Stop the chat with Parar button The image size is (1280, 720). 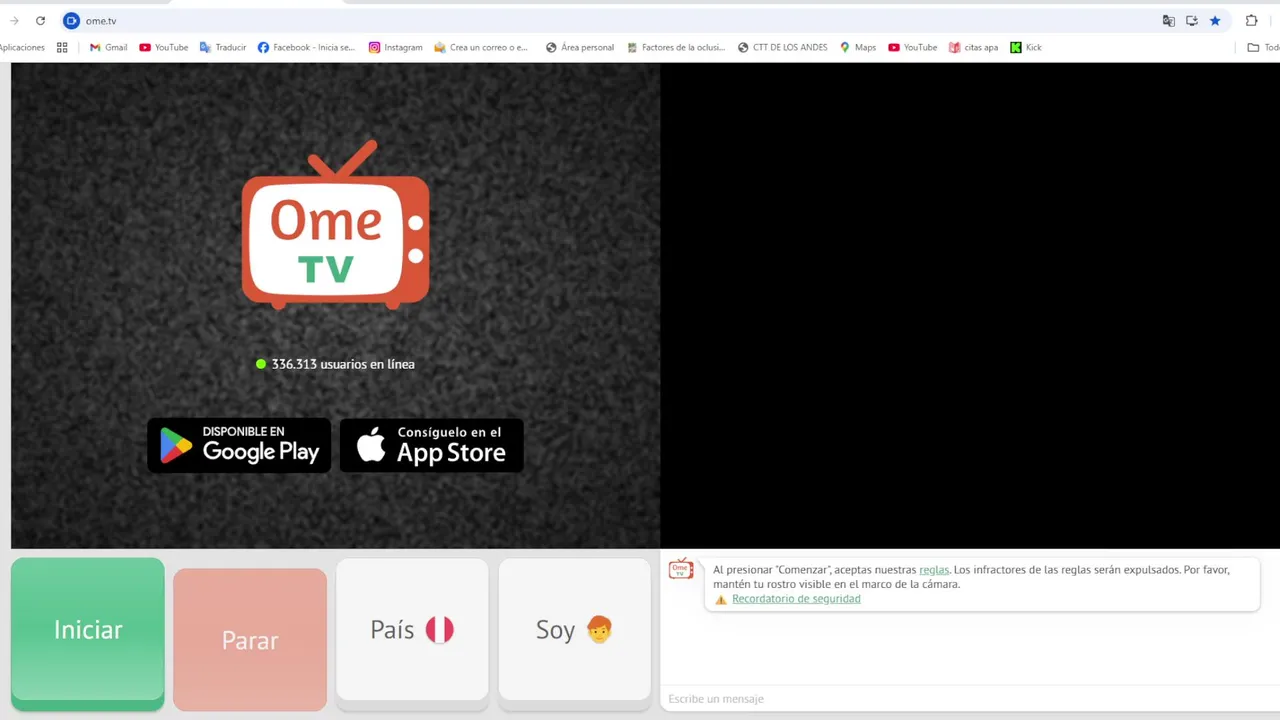click(250, 640)
